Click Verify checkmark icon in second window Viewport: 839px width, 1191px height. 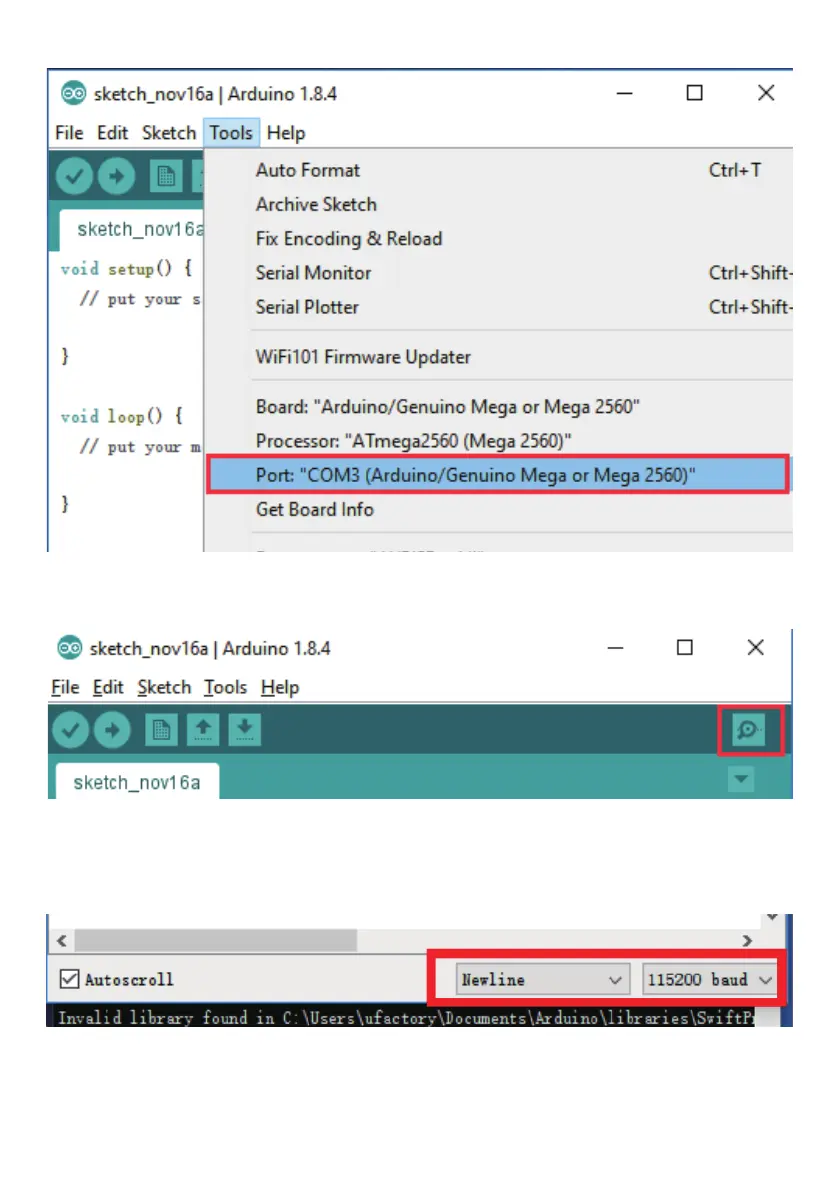click(x=70, y=730)
